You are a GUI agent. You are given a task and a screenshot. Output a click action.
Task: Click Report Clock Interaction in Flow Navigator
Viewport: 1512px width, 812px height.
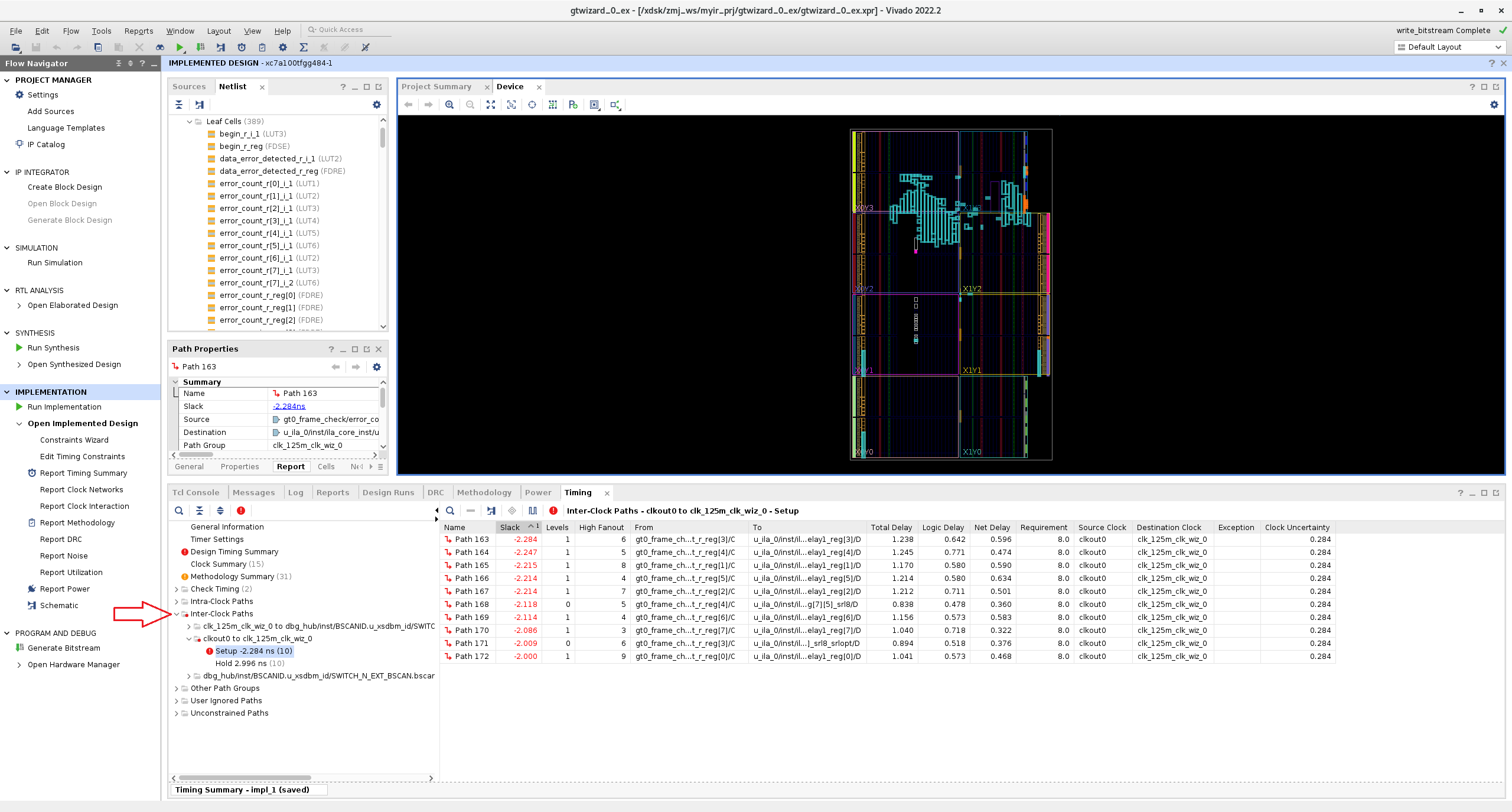click(84, 506)
